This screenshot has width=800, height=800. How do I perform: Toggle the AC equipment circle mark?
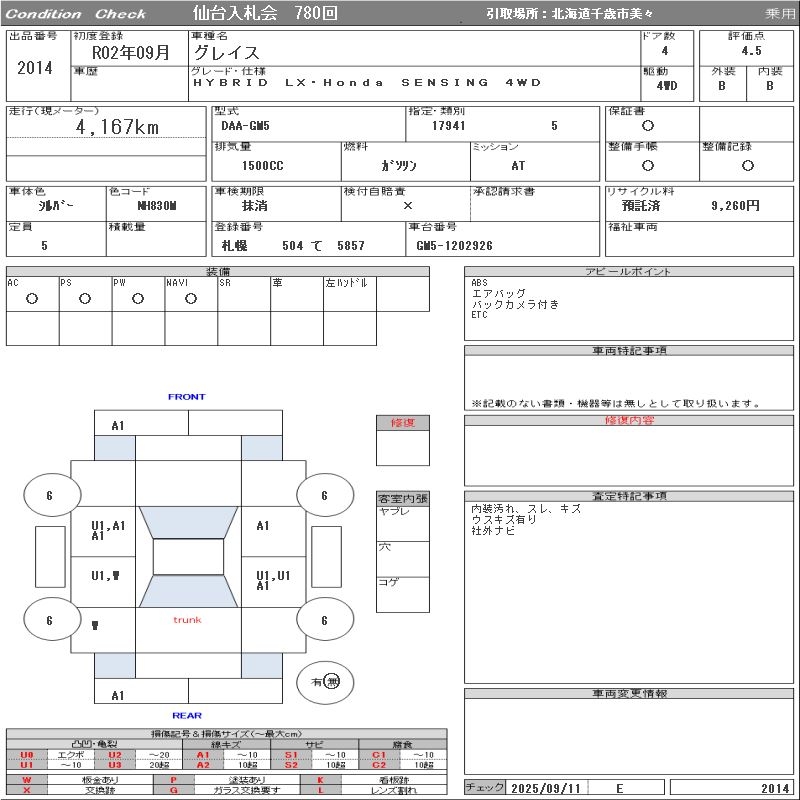point(32,298)
